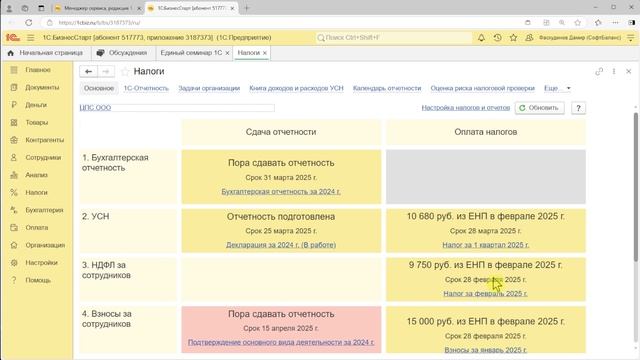Open Подтверждение основного вида деятельности link
The width and height of the screenshot is (640, 360).
(281, 342)
